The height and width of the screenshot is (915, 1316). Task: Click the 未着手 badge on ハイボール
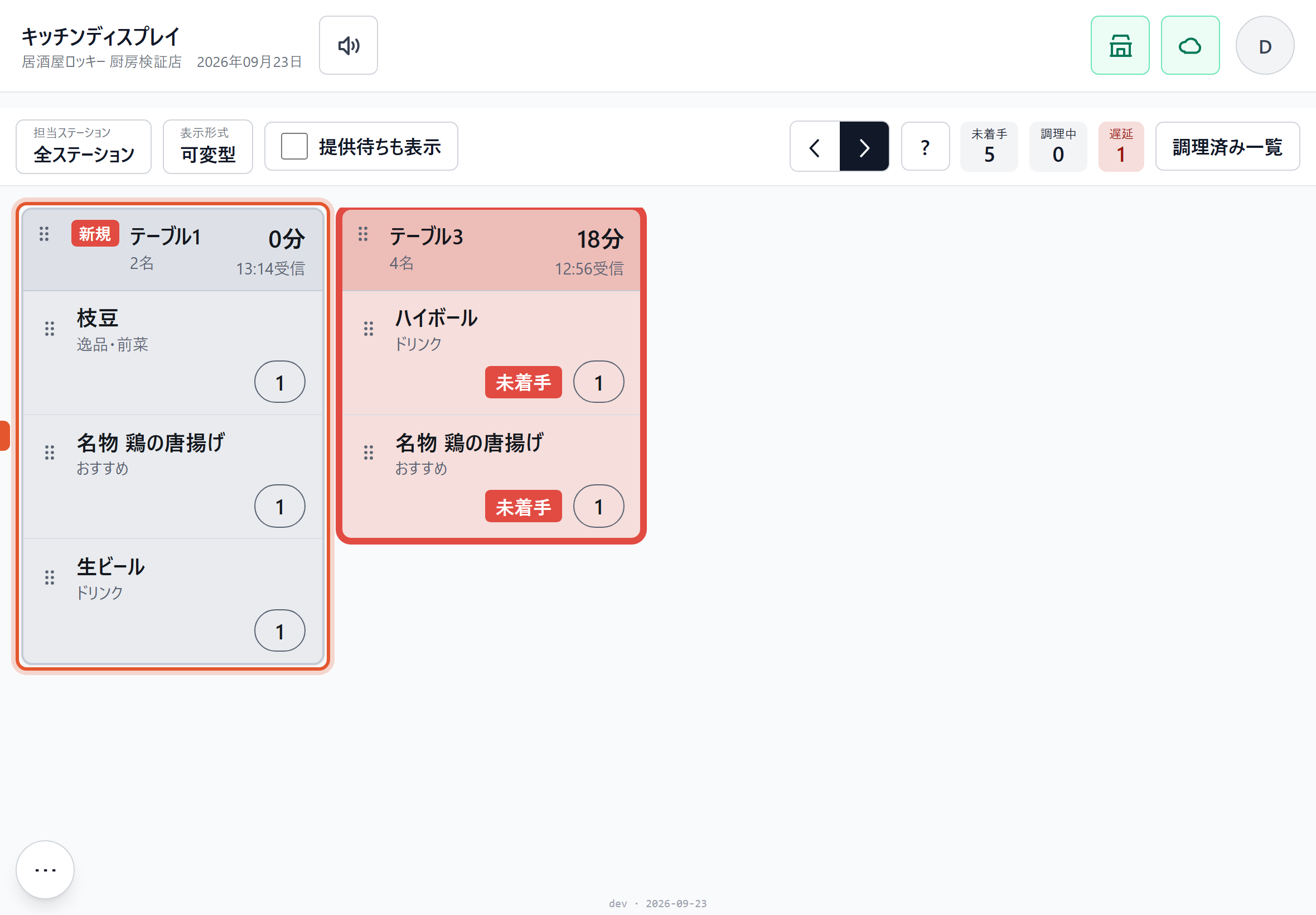tap(523, 382)
